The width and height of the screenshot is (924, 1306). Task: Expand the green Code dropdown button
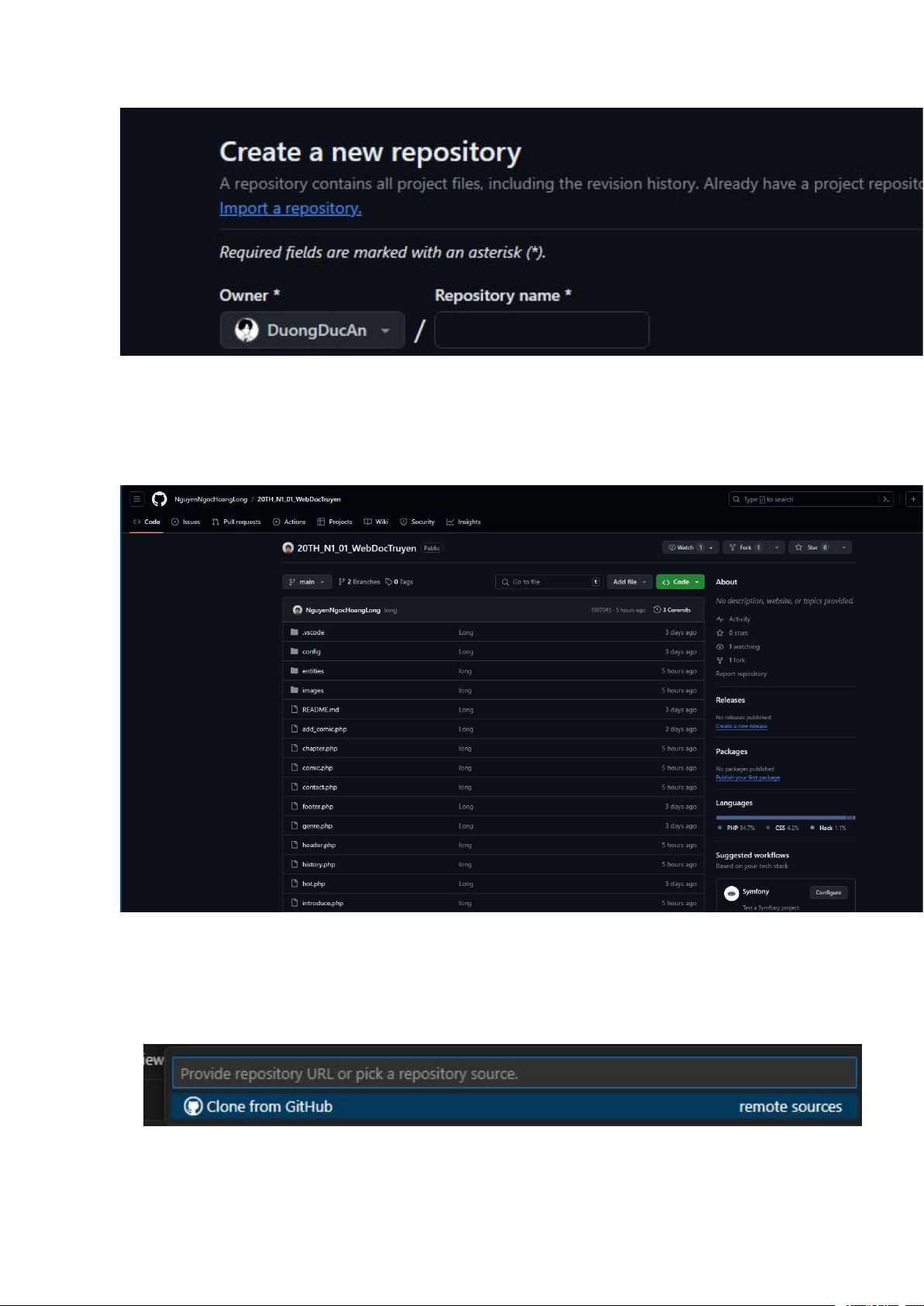pos(680,582)
